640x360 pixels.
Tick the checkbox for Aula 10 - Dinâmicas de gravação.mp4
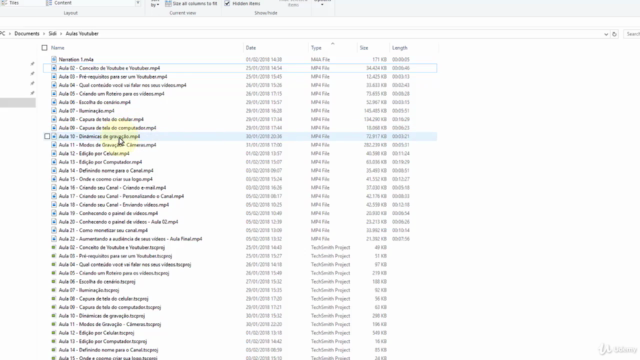click(x=47, y=136)
